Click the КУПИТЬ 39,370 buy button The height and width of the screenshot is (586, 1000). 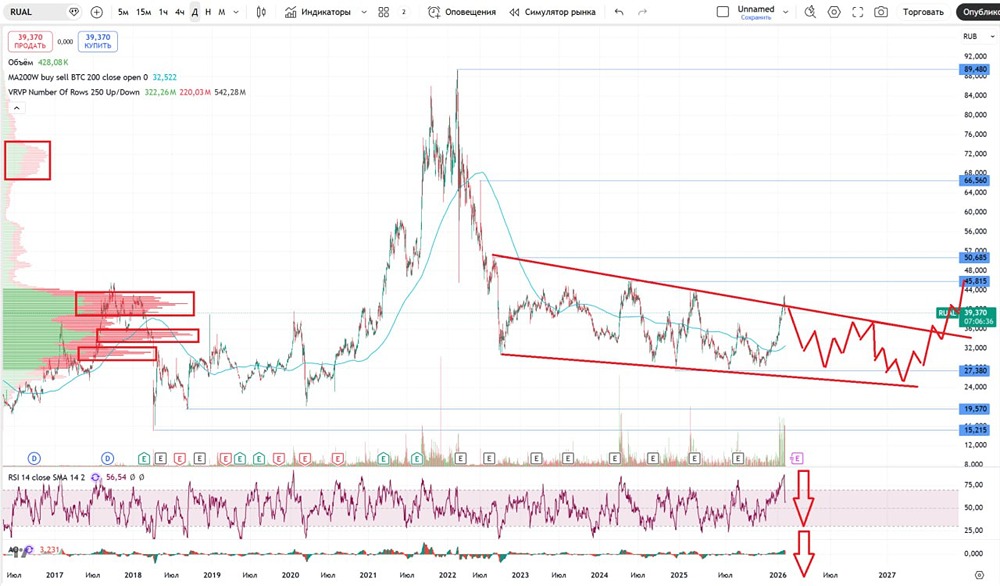[98, 41]
